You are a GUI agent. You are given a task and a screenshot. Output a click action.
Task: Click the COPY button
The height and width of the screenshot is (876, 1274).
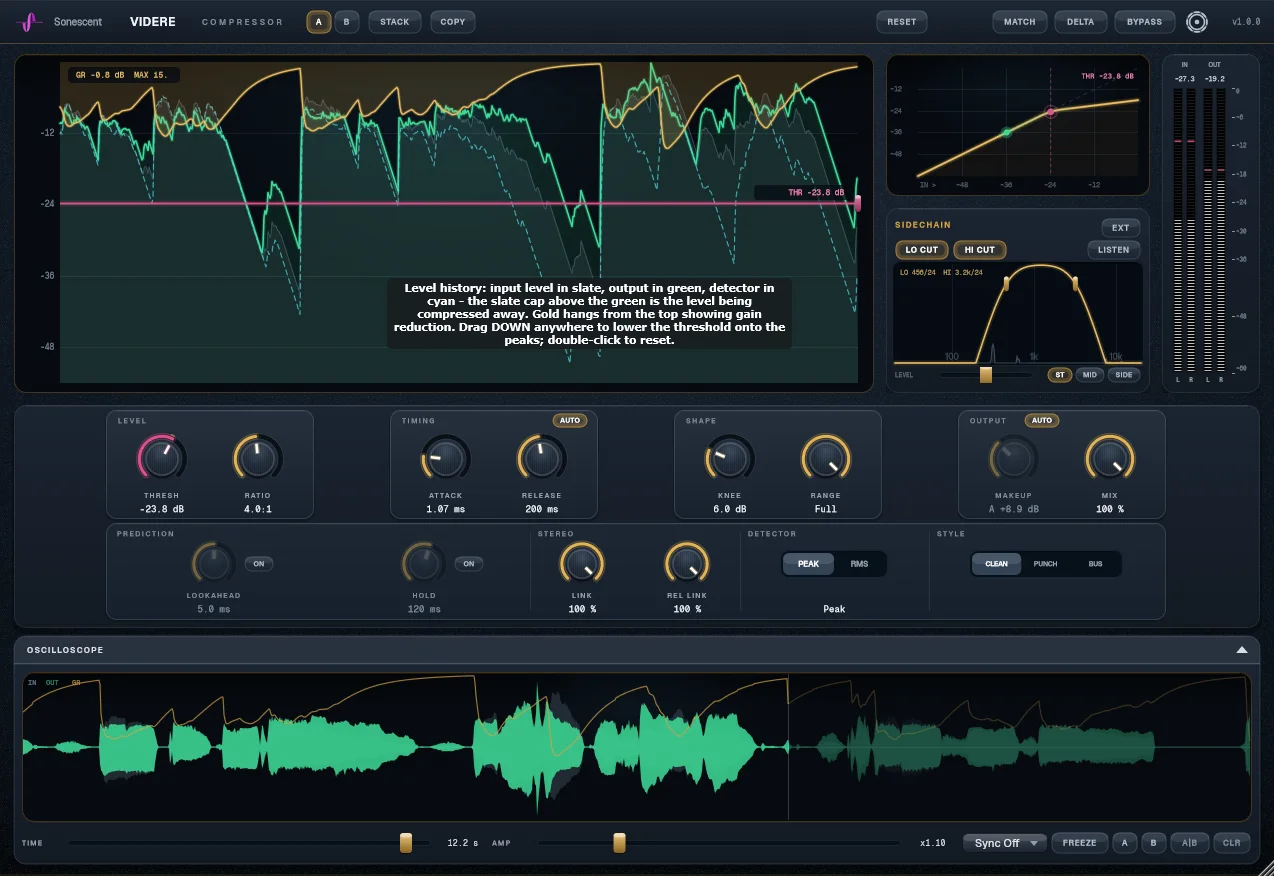coord(453,22)
